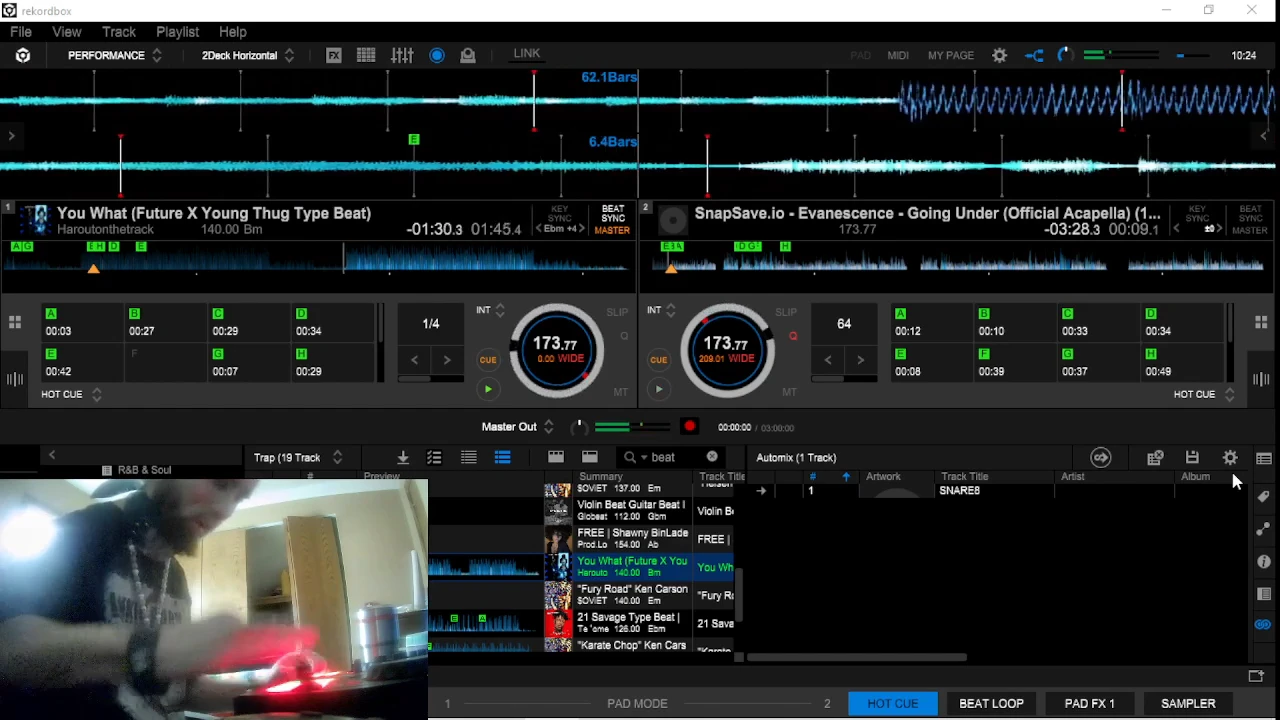Click the lighting/video panel icon next to LINK
This screenshot has width=1280, height=720.
pos(468,55)
